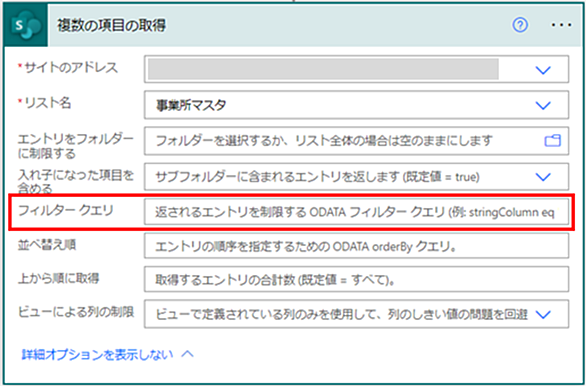Click the 上から順に取得 label

point(59,278)
